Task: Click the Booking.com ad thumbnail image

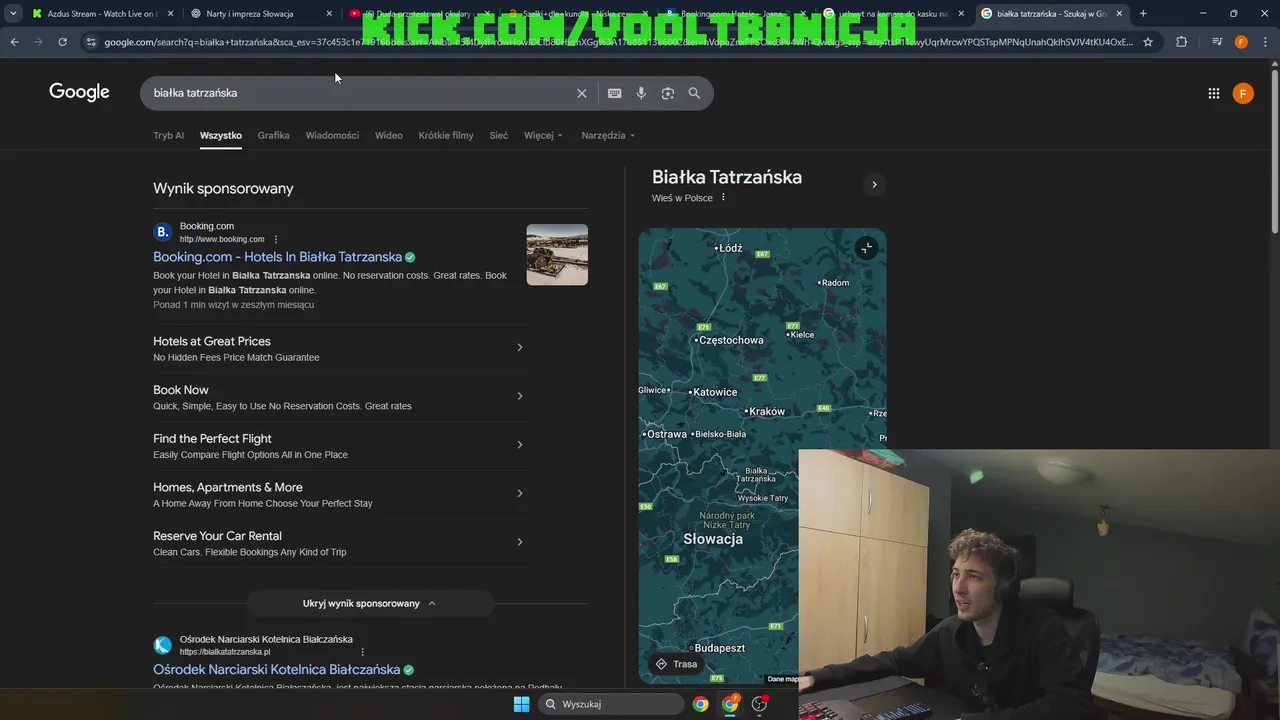Action: 557,254
